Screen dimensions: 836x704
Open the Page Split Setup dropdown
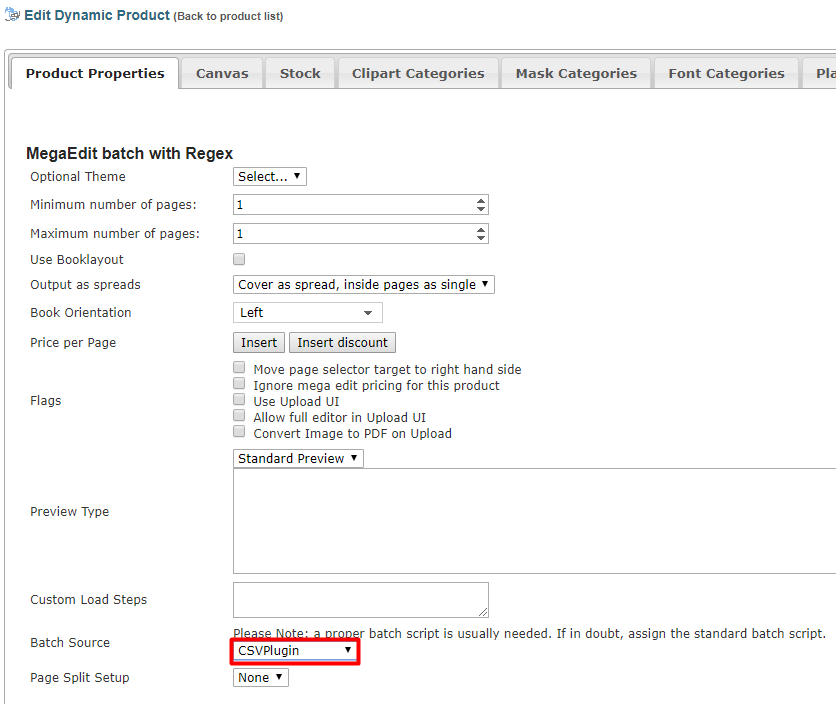coord(260,677)
